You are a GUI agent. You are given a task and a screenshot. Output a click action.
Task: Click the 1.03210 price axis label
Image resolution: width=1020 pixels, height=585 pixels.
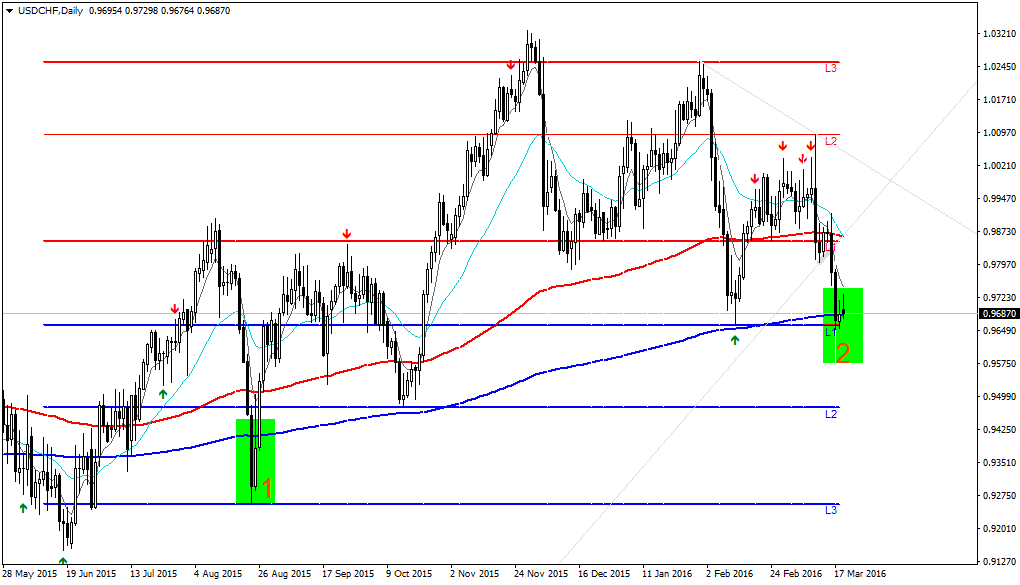(x=1000, y=34)
